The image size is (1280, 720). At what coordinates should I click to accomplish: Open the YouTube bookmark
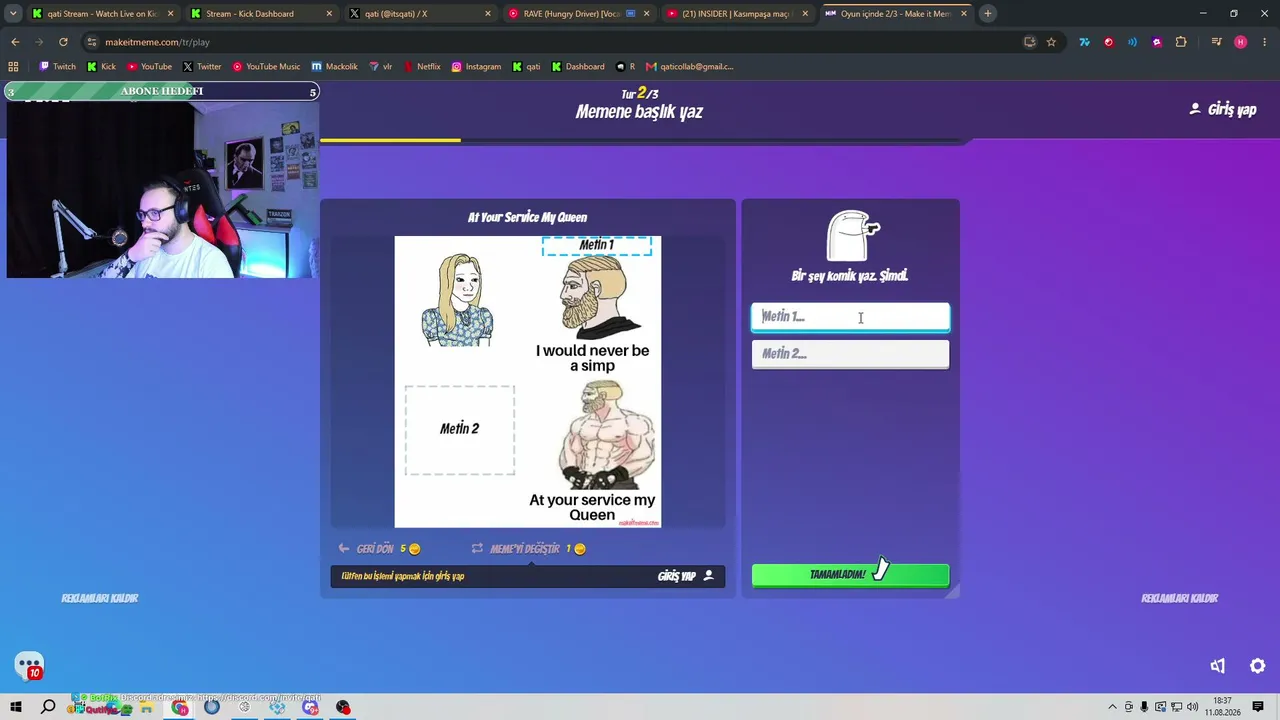pos(149,67)
